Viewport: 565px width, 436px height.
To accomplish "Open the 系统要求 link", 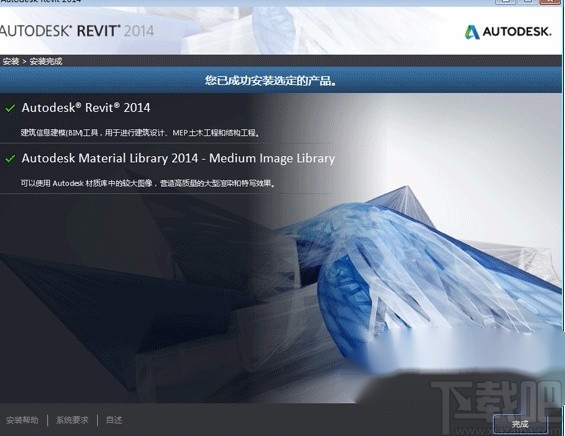I will tap(72, 420).
